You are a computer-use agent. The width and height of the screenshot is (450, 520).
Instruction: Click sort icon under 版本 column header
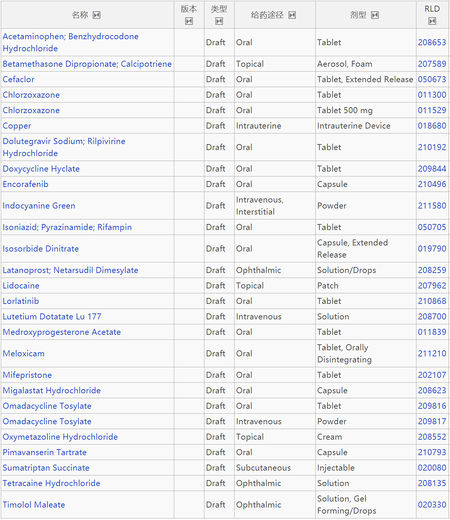pos(189,21)
